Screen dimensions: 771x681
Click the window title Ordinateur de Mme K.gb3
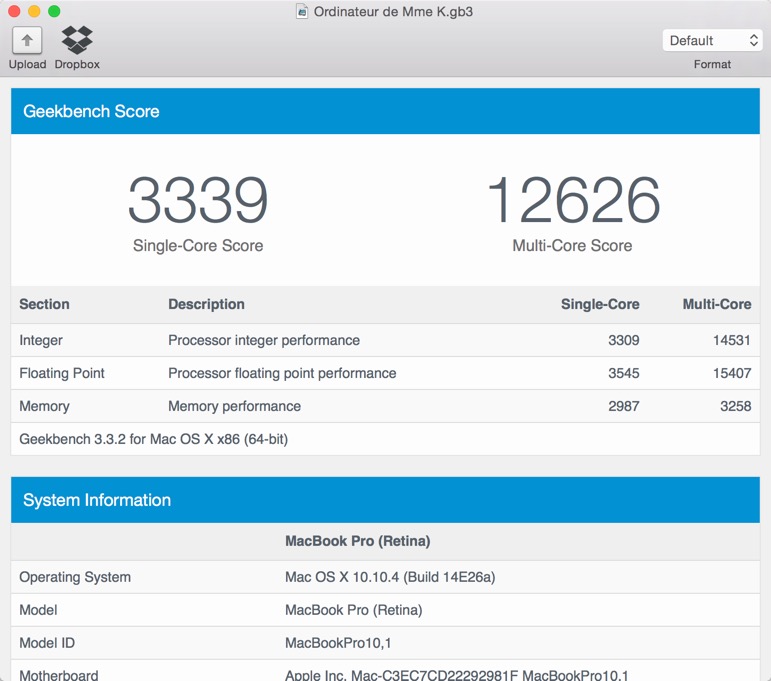[x=393, y=11]
